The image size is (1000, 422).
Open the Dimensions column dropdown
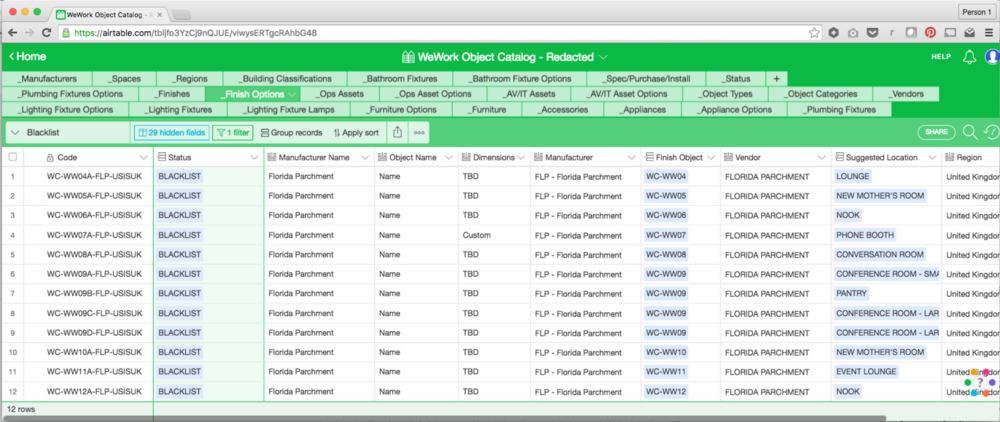tap(520, 157)
